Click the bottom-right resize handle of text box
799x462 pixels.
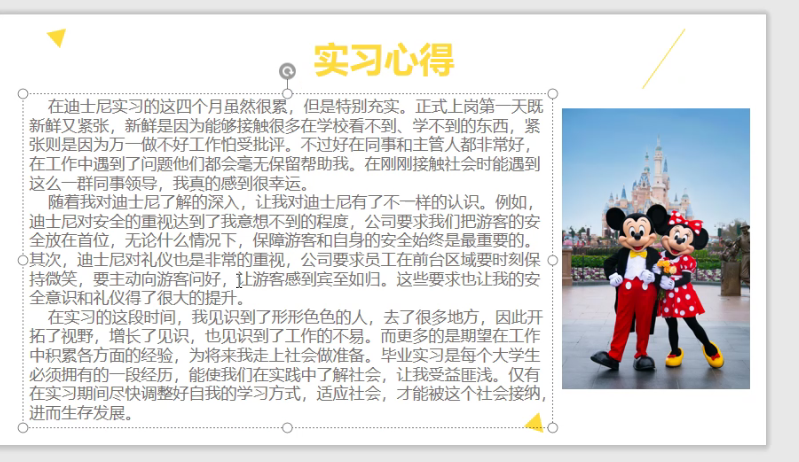pos(552,428)
